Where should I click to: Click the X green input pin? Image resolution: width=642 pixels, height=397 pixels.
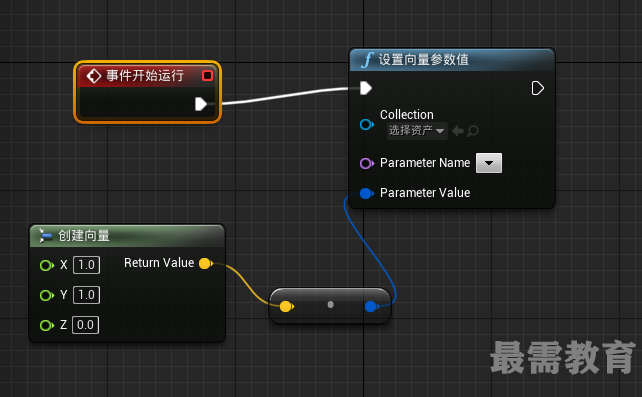tap(47, 266)
